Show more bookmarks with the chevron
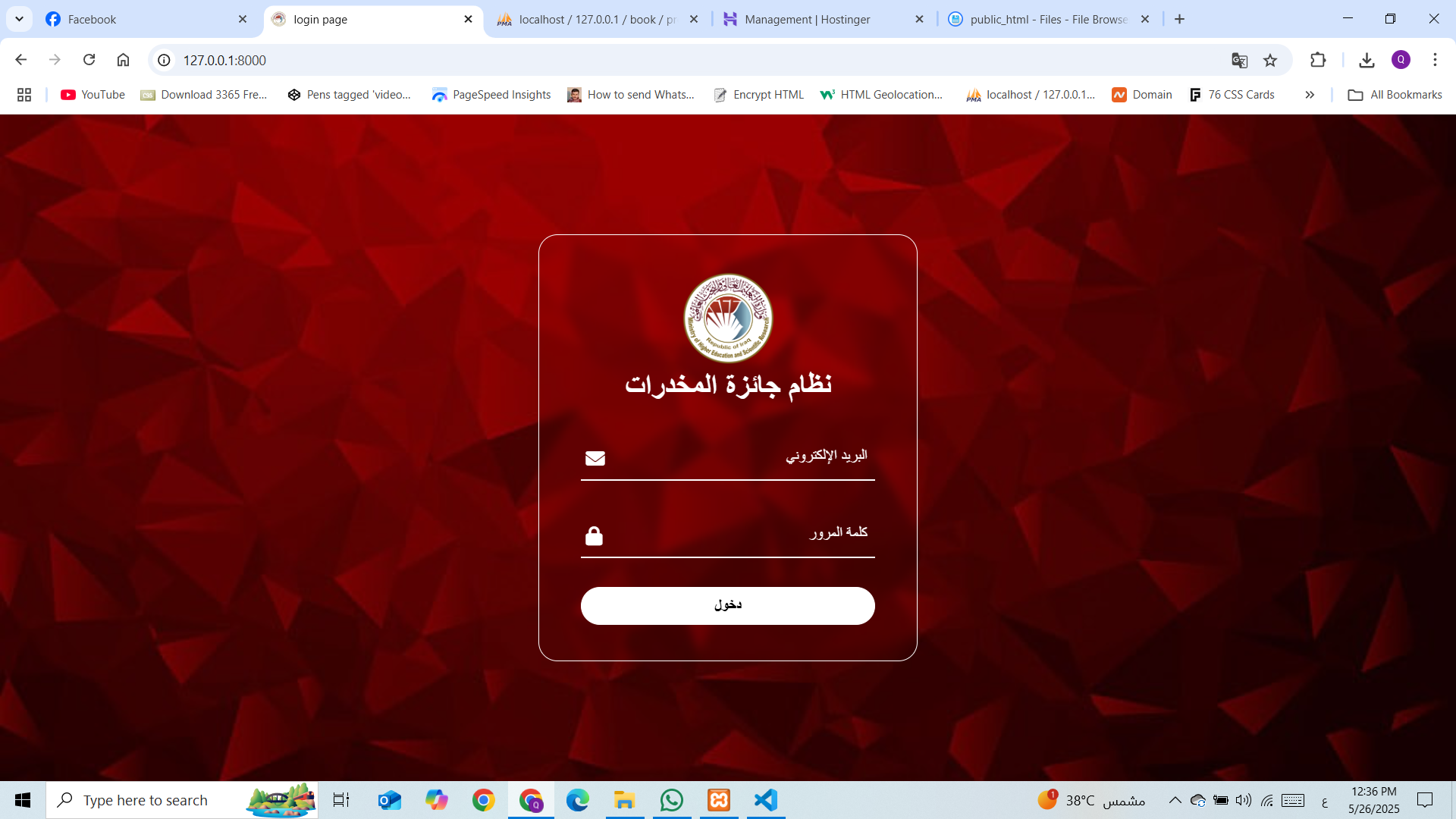The width and height of the screenshot is (1456, 819). coord(1310,95)
